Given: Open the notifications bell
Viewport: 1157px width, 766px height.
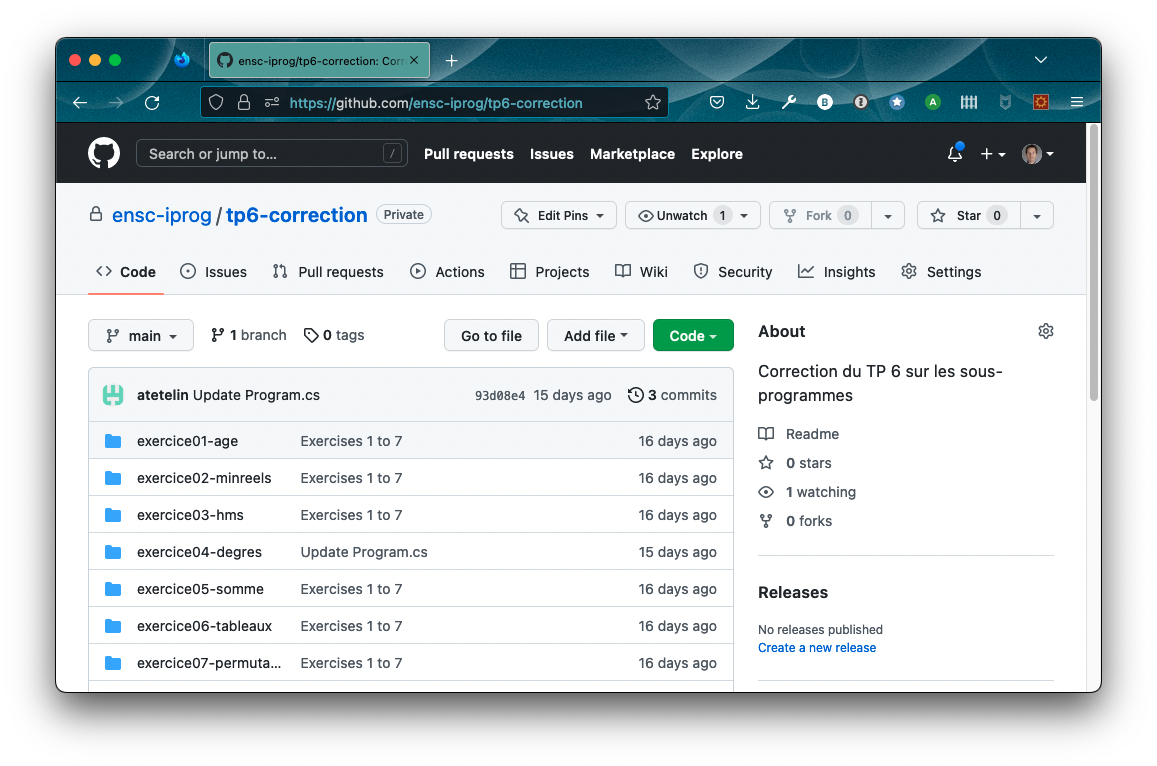Looking at the screenshot, I should pos(955,153).
